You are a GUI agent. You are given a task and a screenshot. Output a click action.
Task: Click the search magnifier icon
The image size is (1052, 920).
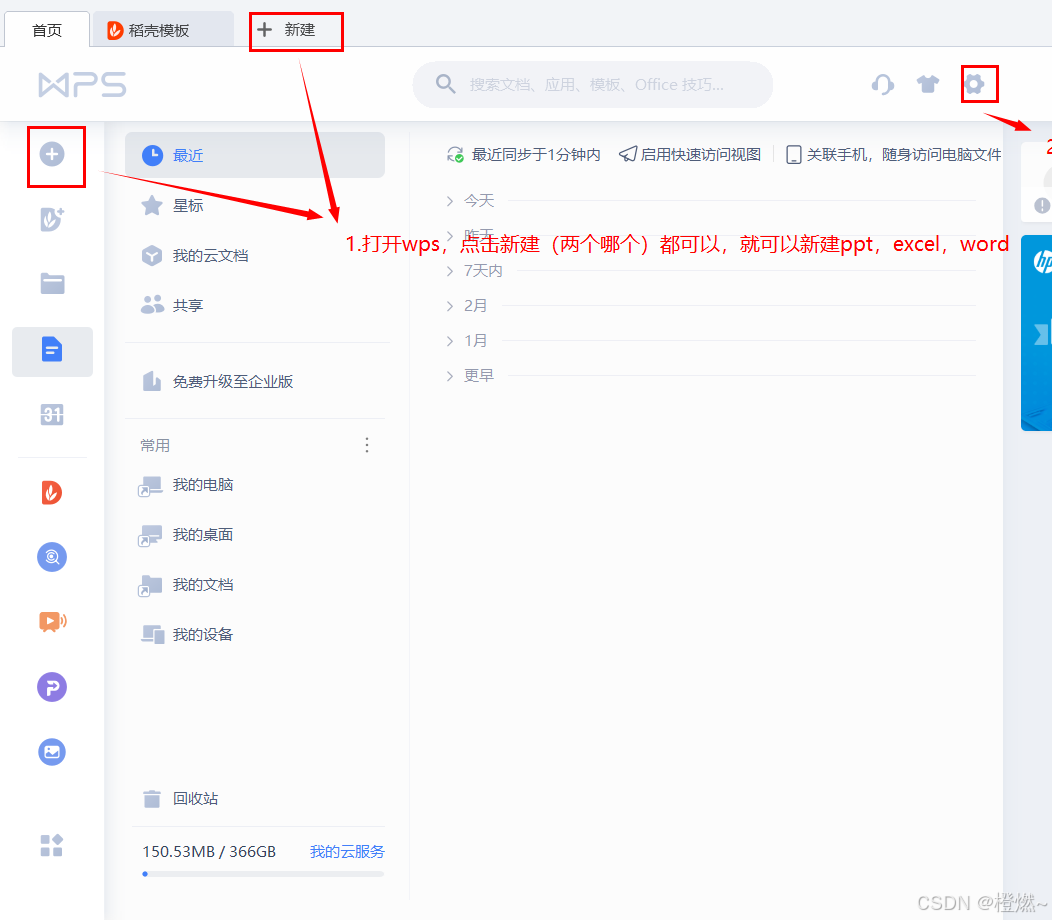coord(445,85)
